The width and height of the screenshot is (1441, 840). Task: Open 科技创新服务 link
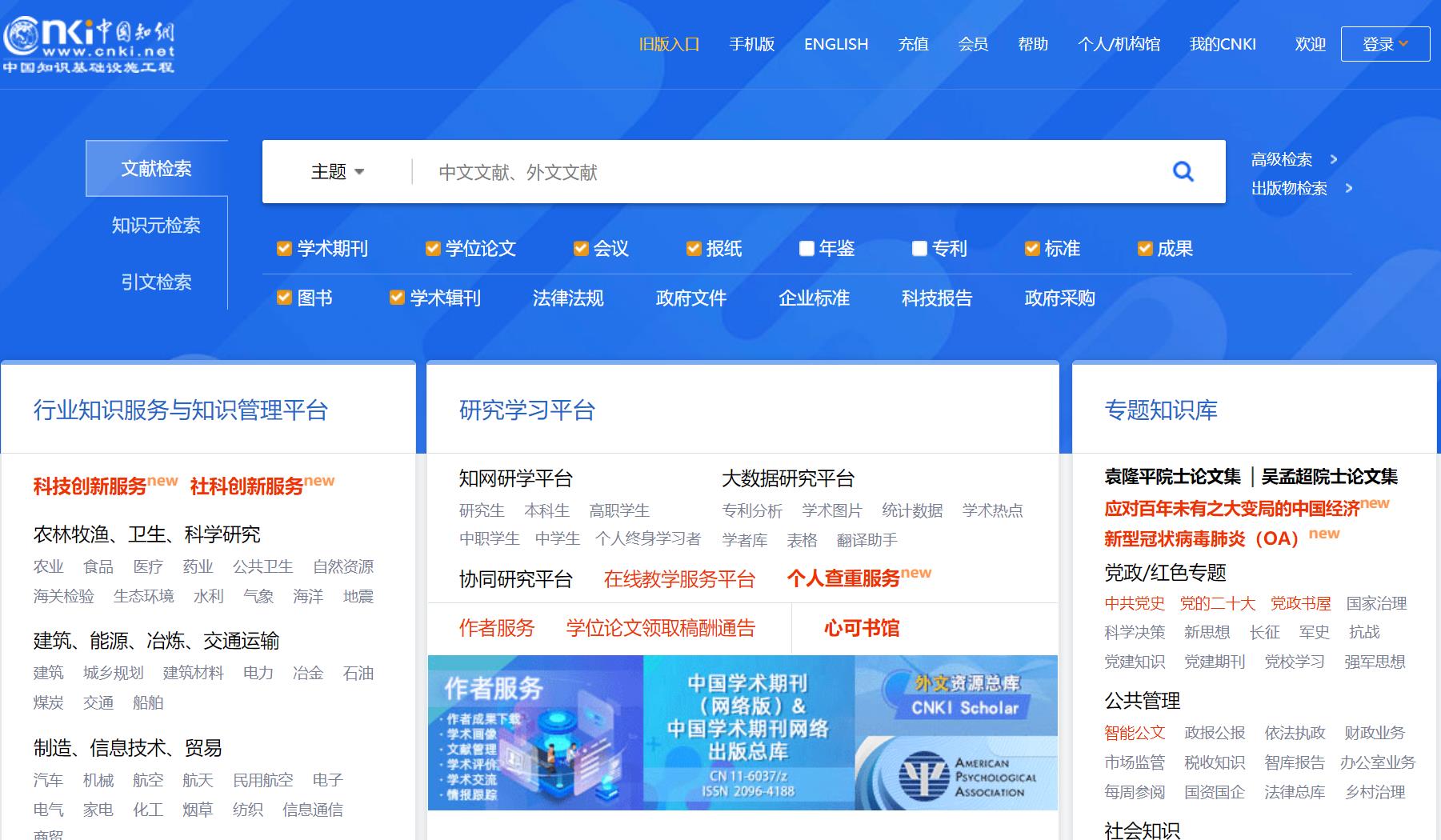tap(90, 486)
